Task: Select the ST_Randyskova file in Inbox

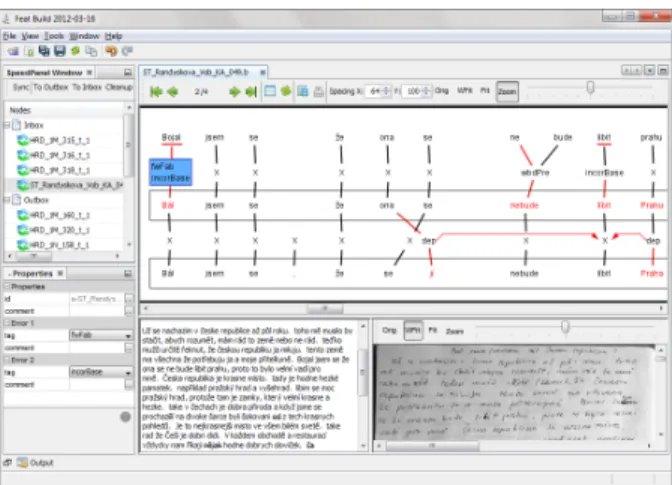Action: [71, 185]
